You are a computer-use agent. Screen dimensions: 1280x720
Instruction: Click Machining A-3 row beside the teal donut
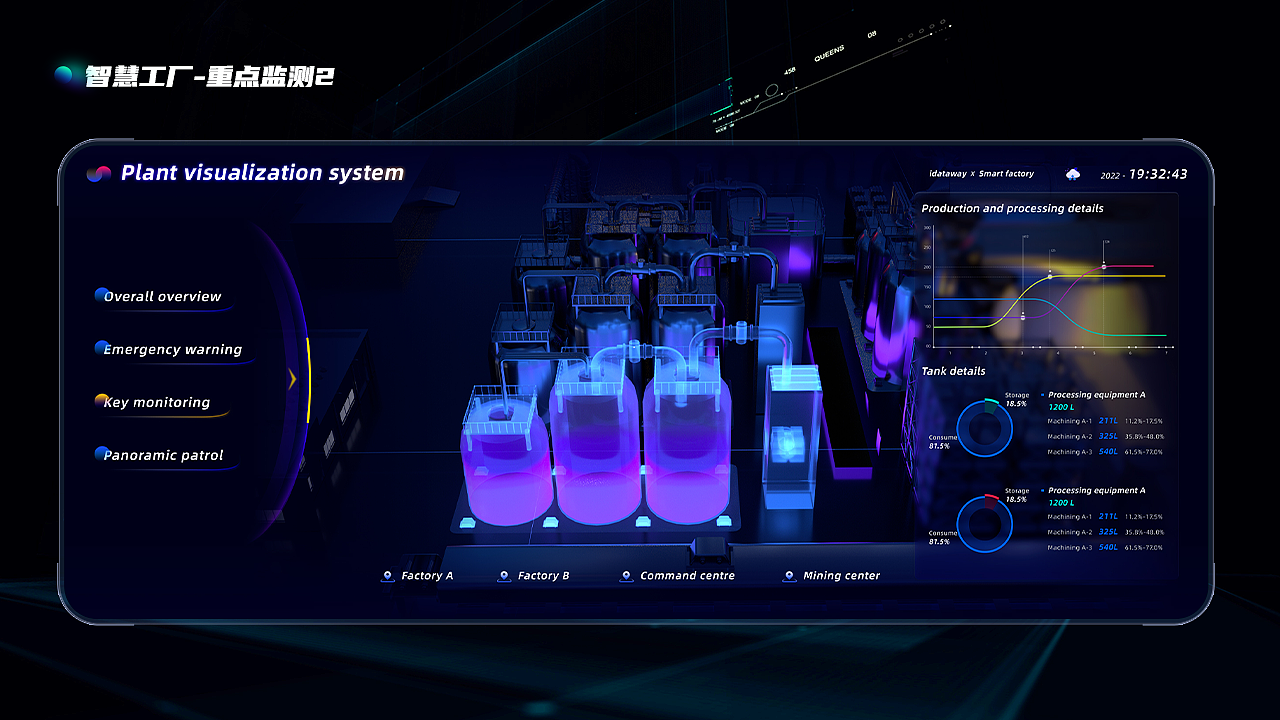(x=1105, y=452)
